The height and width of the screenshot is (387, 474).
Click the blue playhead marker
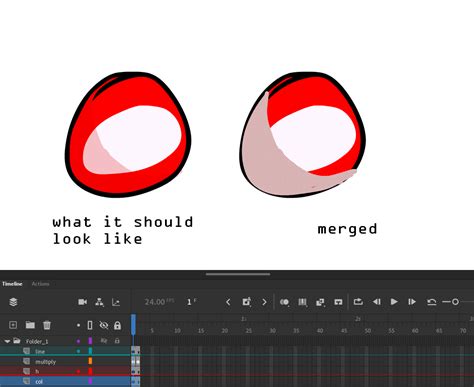[133, 323]
